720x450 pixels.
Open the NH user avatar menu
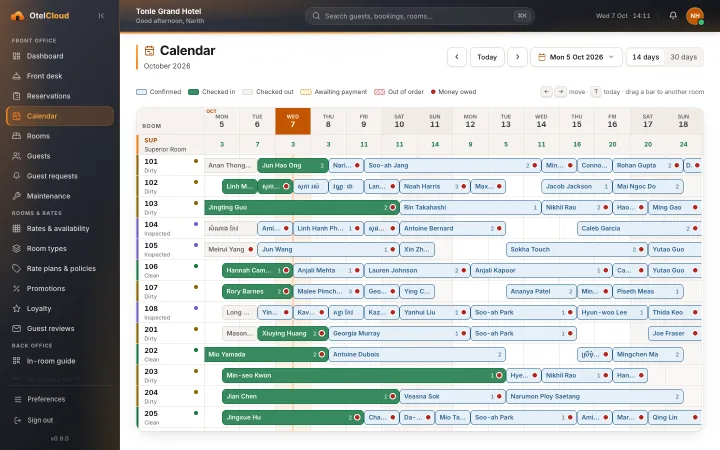(695, 16)
